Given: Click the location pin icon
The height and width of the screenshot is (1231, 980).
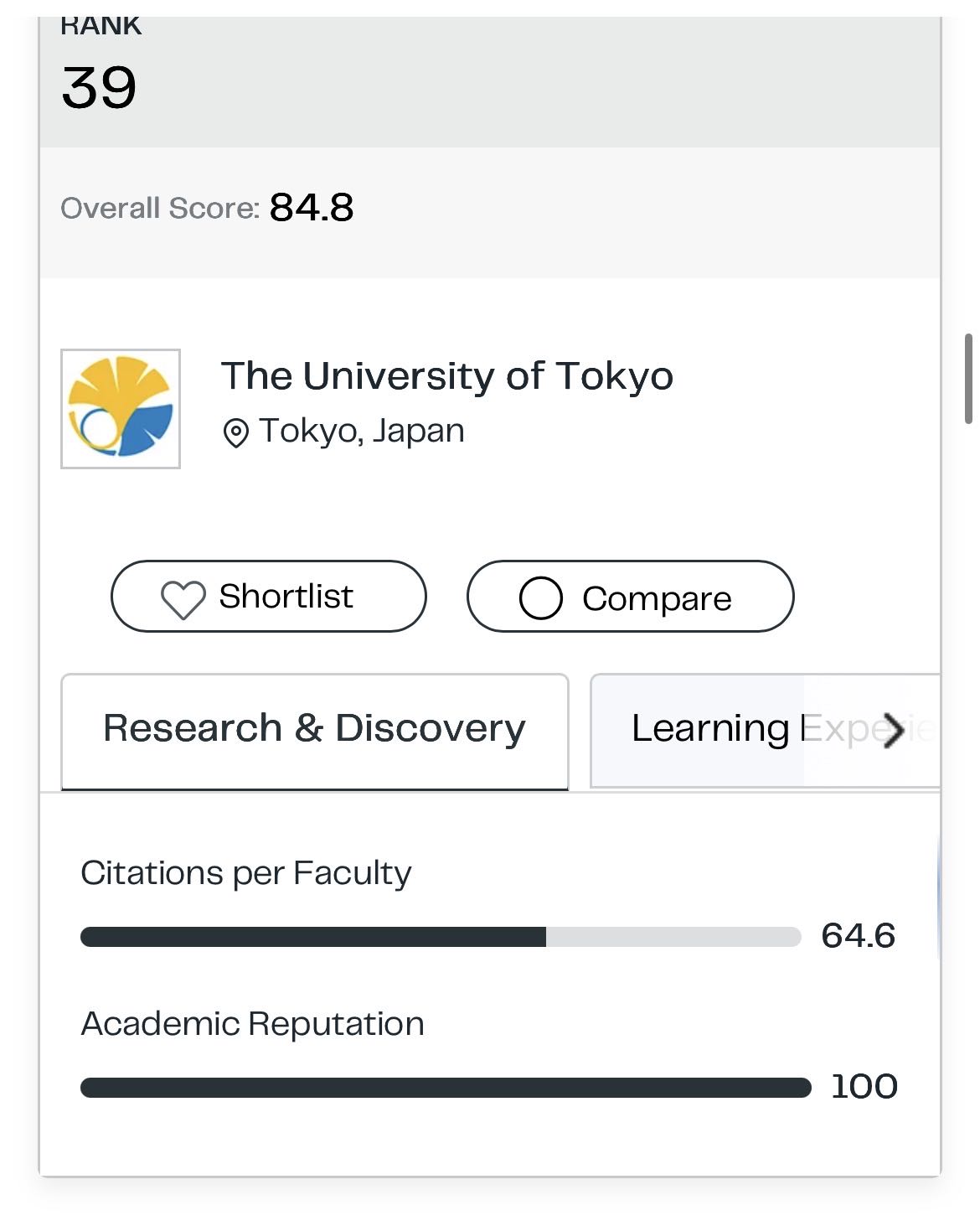Looking at the screenshot, I should (x=235, y=433).
